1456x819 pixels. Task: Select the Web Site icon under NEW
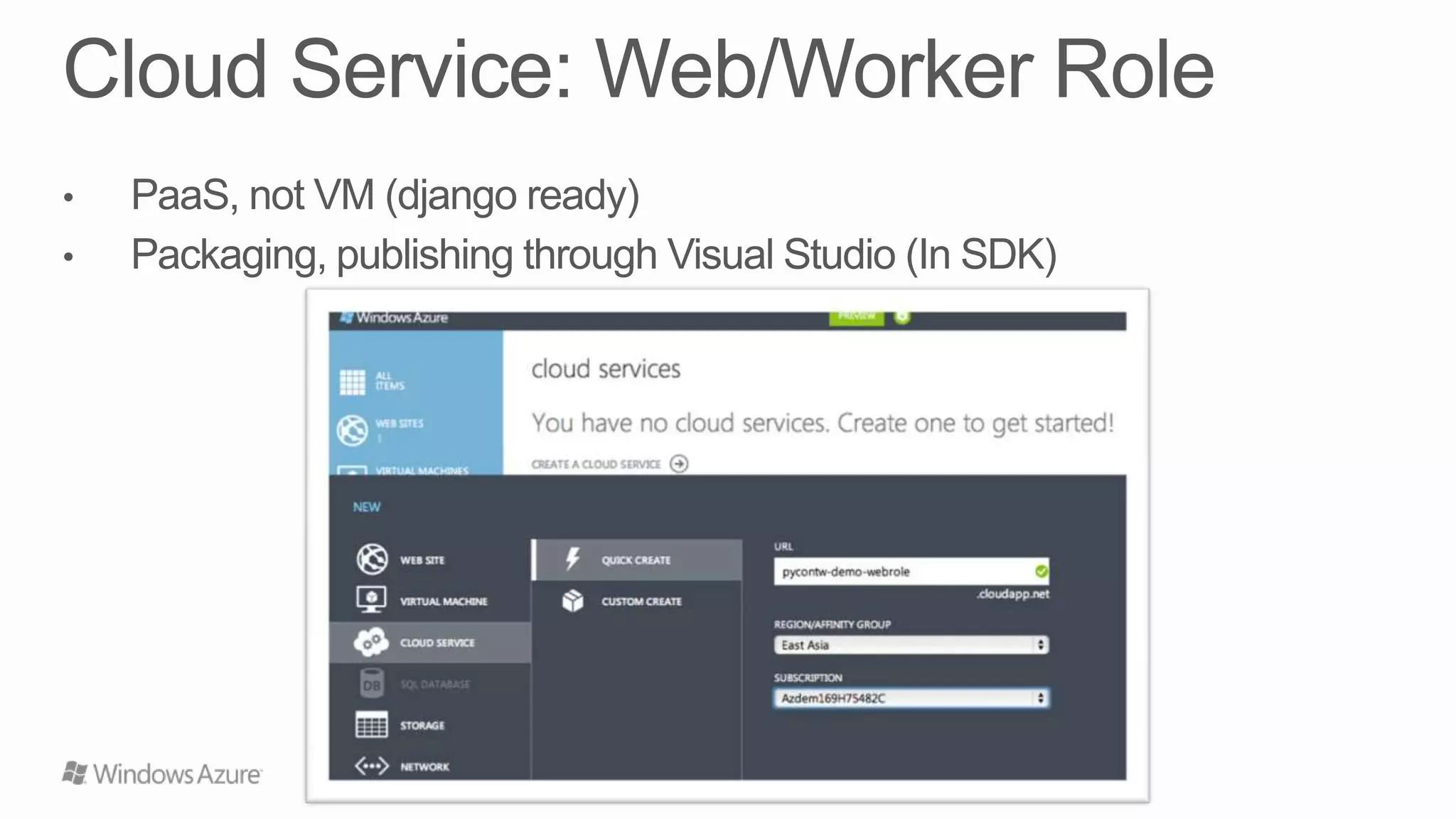click(371, 560)
